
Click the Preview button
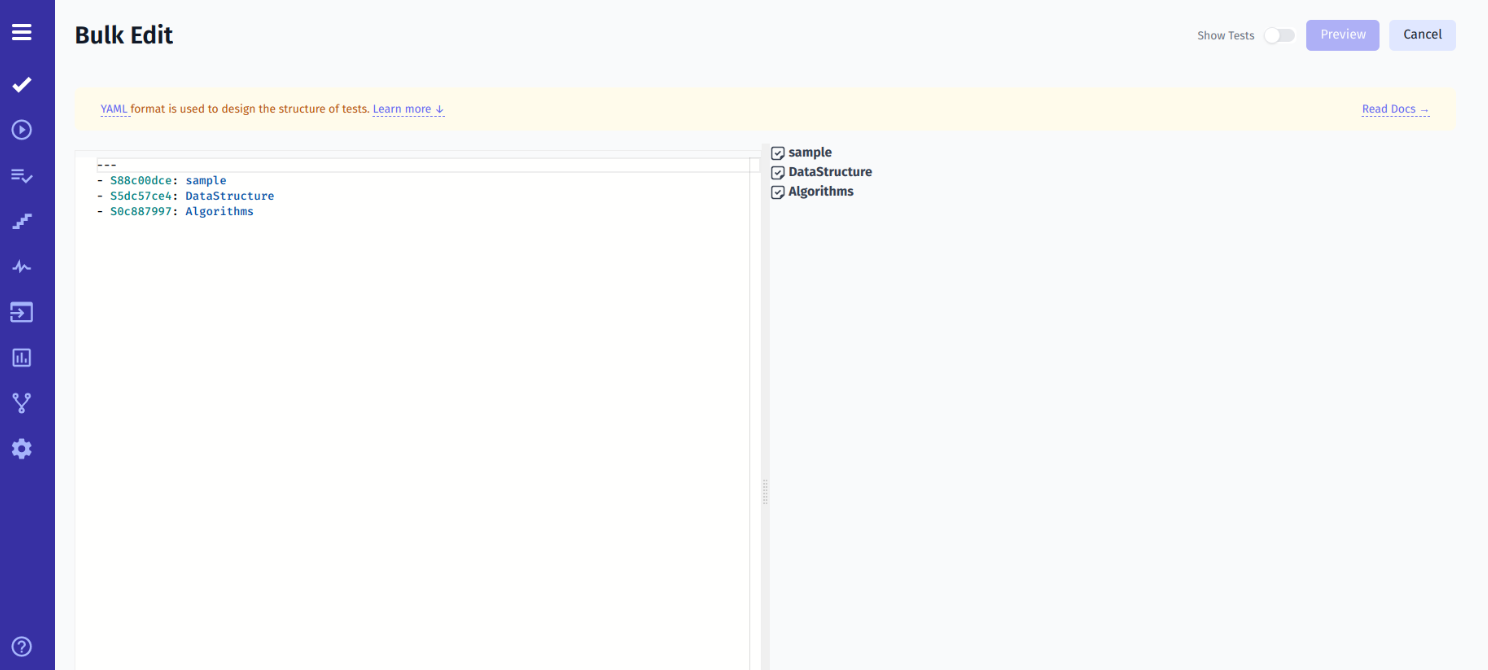pos(1342,34)
